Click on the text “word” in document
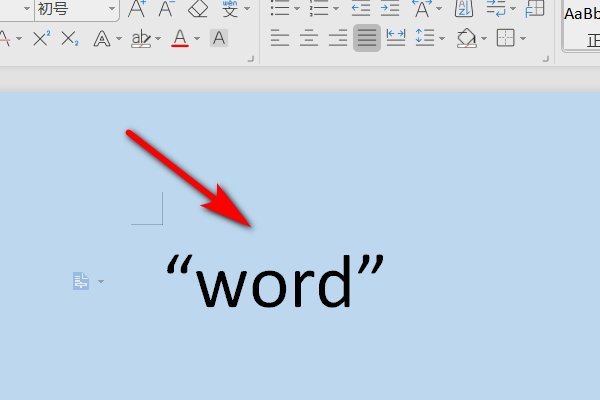This screenshot has width=600, height=400. [x=275, y=281]
